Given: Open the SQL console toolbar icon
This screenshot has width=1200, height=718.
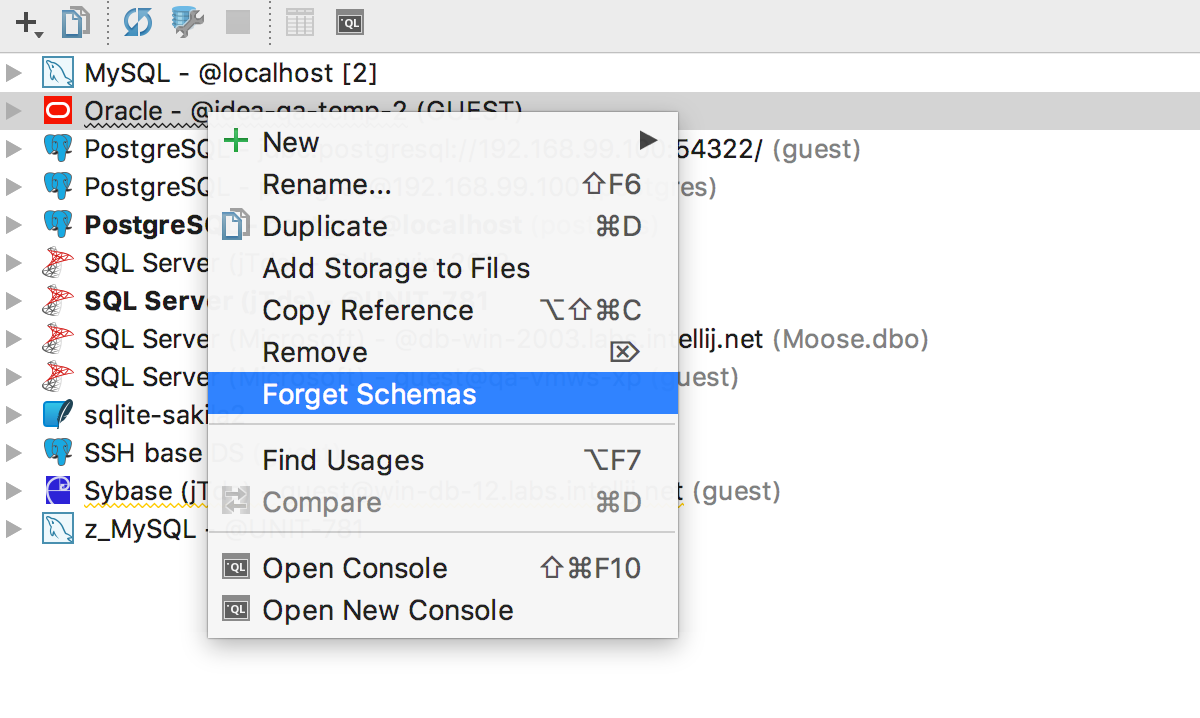Looking at the screenshot, I should pos(350,22).
